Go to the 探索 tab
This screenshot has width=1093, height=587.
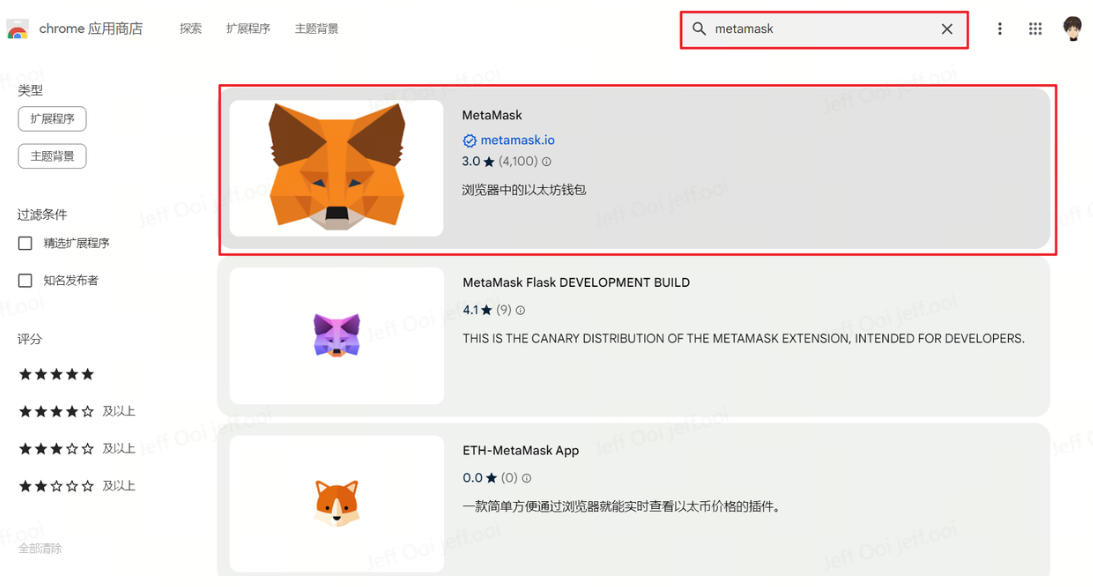click(x=190, y=29)
